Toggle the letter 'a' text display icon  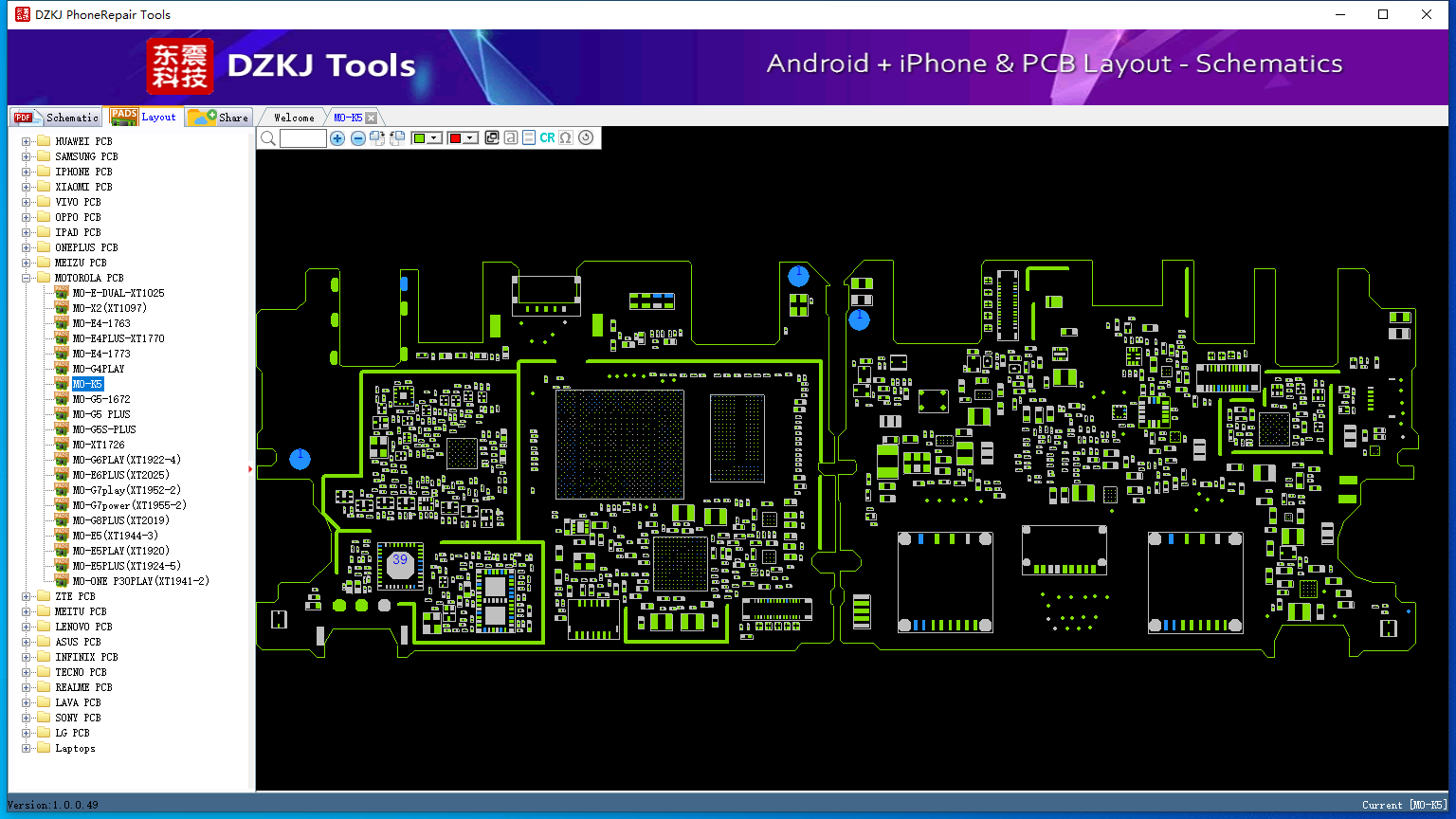511,137
